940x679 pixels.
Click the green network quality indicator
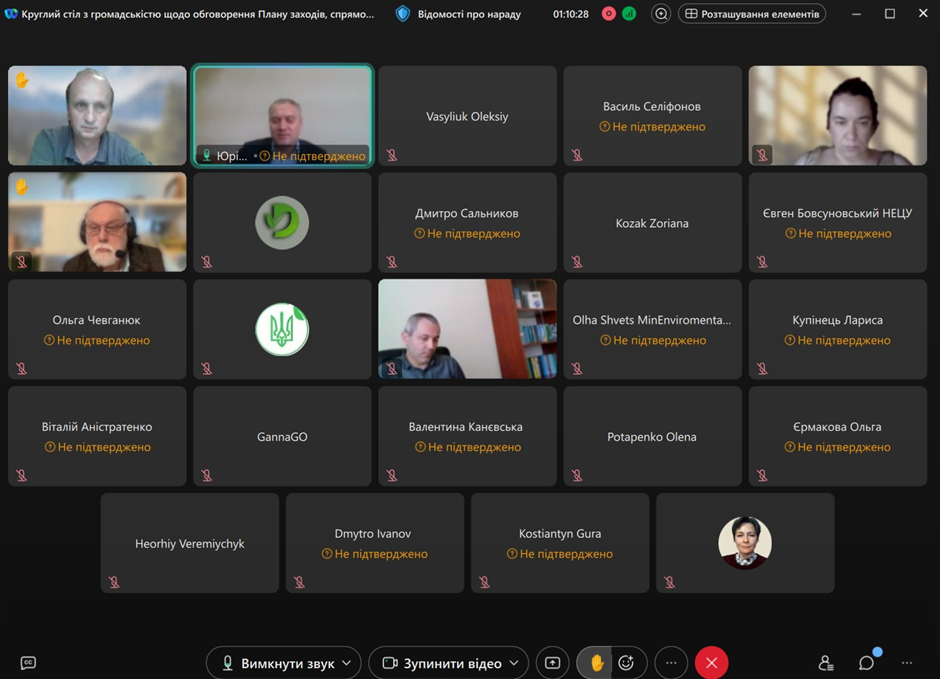tap(629, 14)
